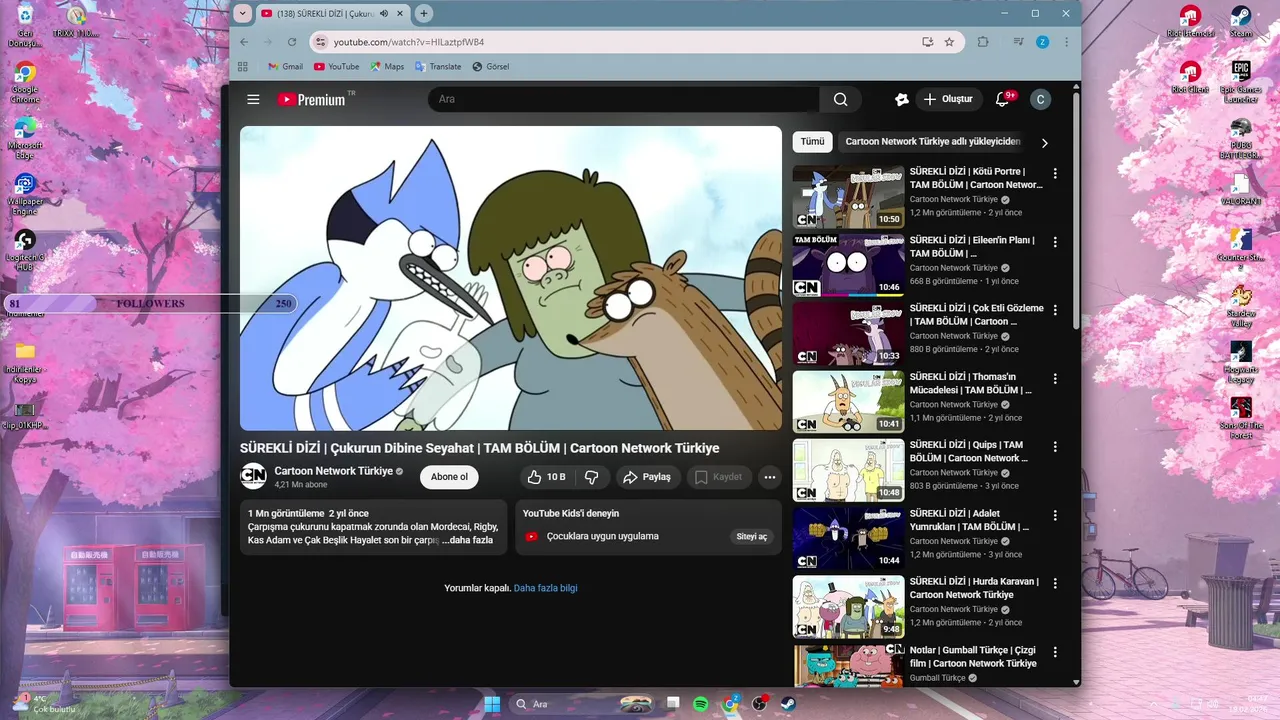Open Steam from the taskbar
Viewport: 1280px width, 720px height.
pyautogui.click(x=788, y=704)
